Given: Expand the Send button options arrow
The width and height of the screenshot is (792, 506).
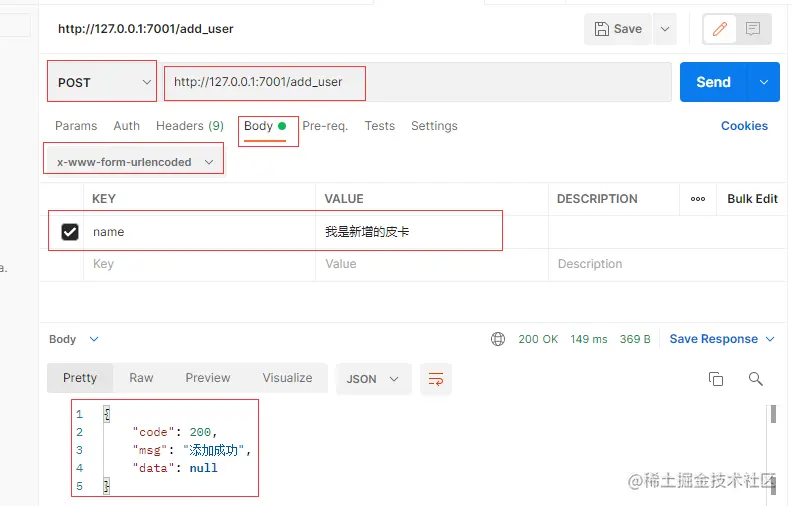Looking at the screenshot, I should (764, 82).
